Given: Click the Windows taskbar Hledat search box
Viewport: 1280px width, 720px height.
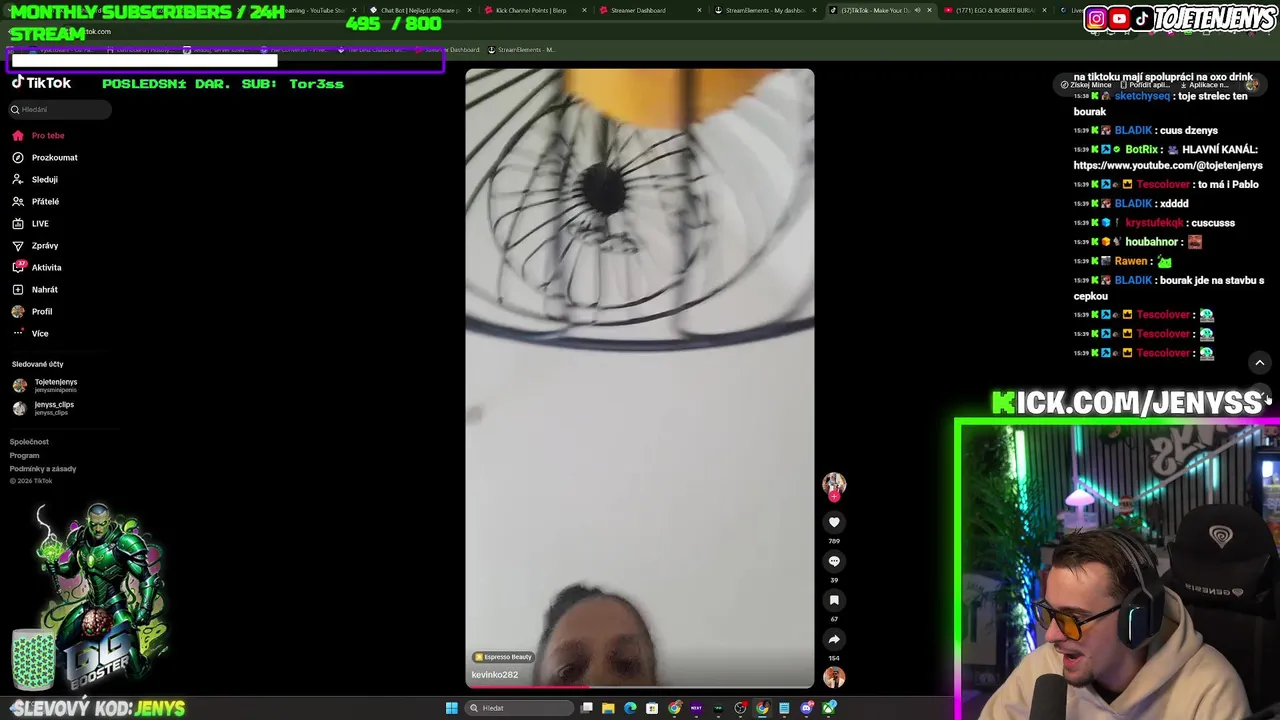Looking at the screenshot, I should click(520, 708).
